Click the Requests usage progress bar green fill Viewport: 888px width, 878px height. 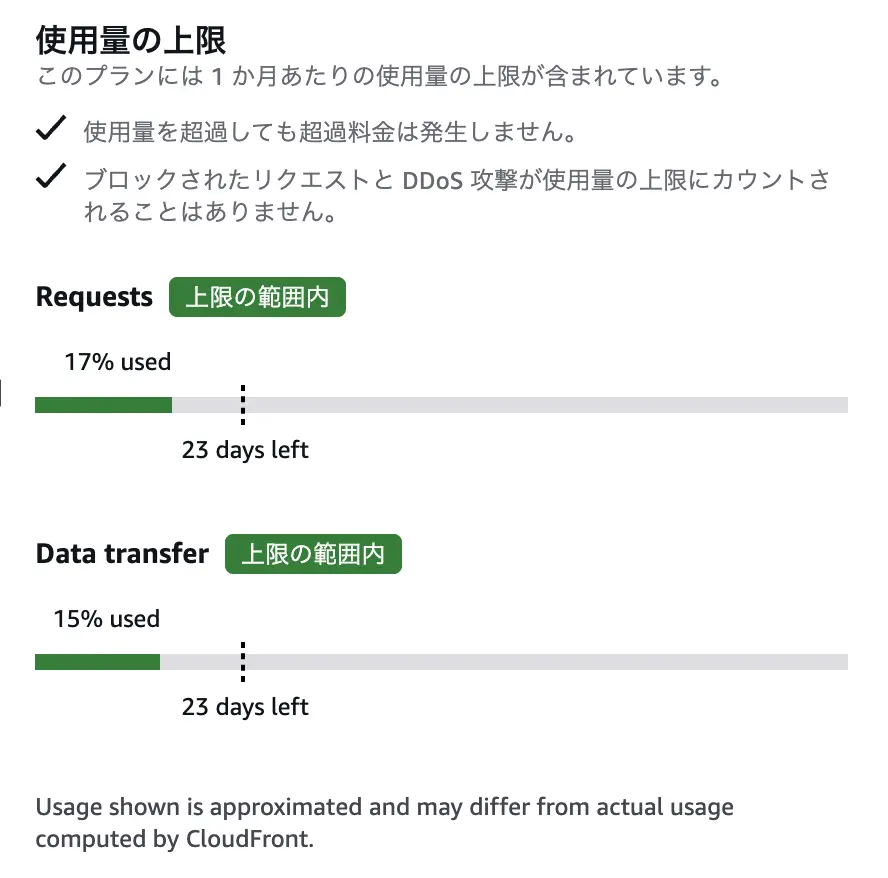click(x=103, y=405)
